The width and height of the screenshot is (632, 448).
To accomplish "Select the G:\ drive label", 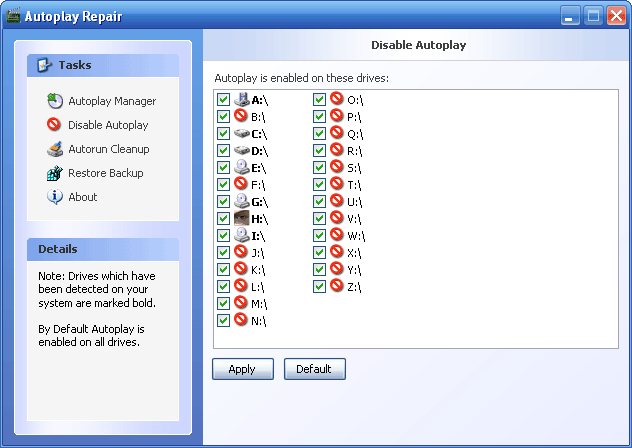I will (260, 202).
